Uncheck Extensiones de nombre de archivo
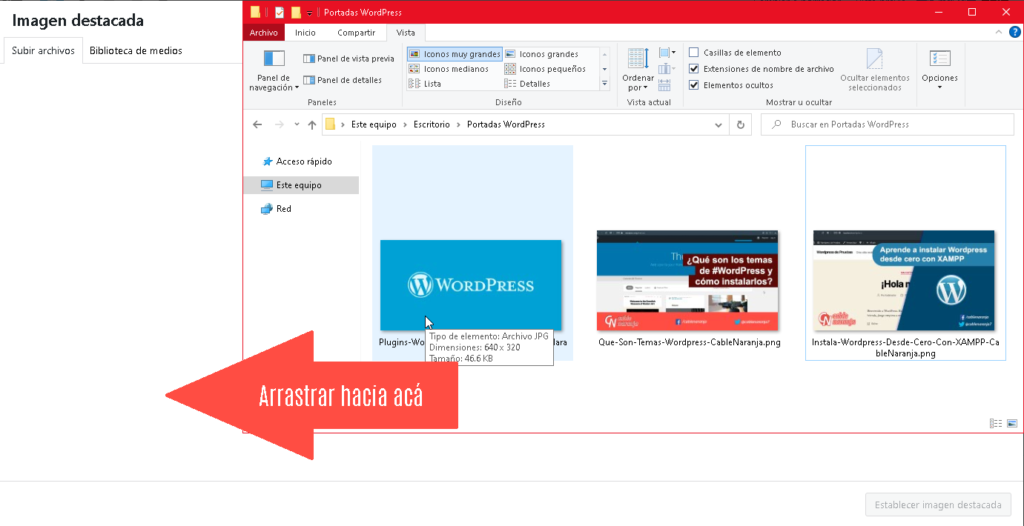 click(694, 69)
